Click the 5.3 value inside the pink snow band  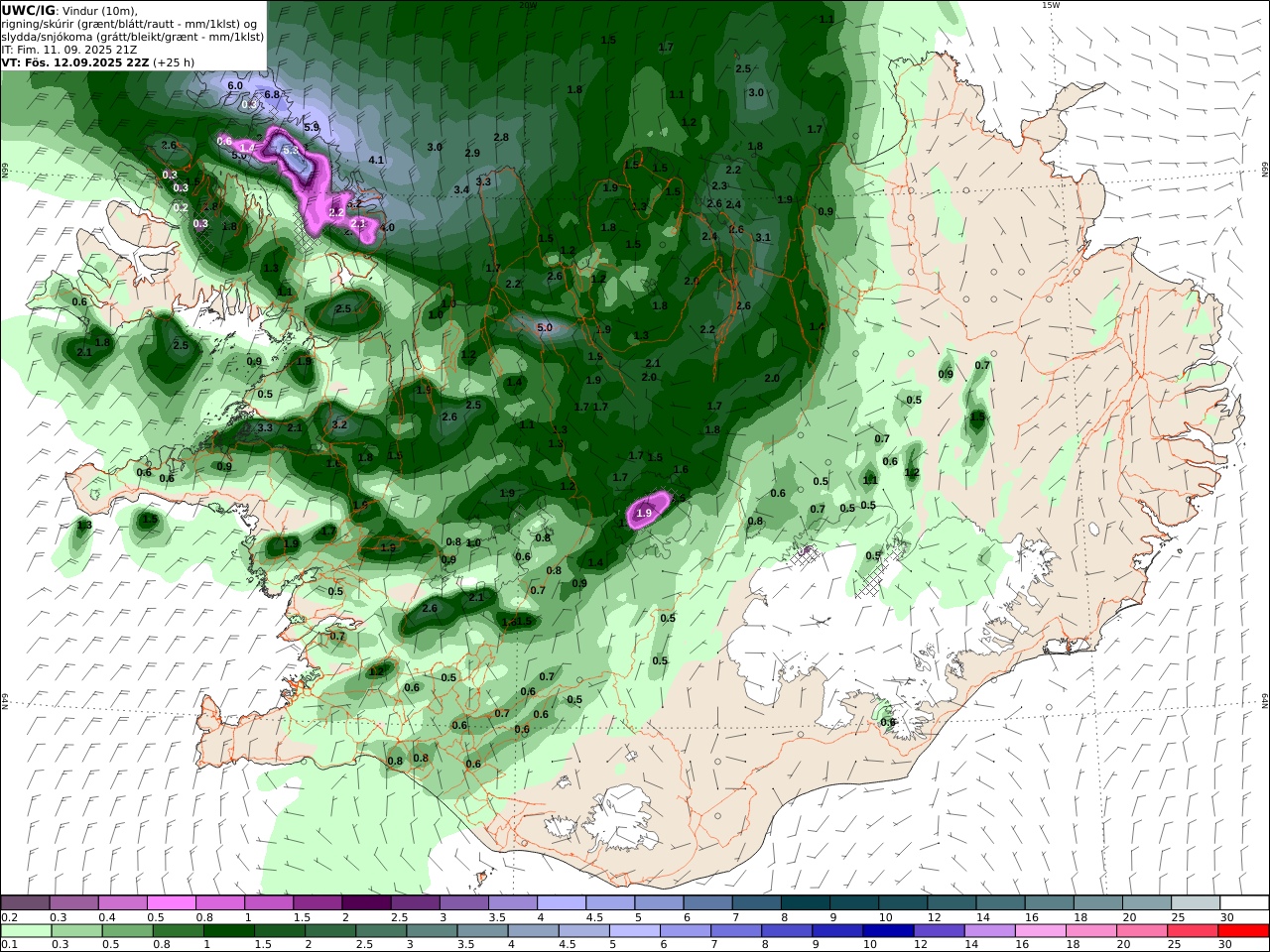tap(290, 150)
